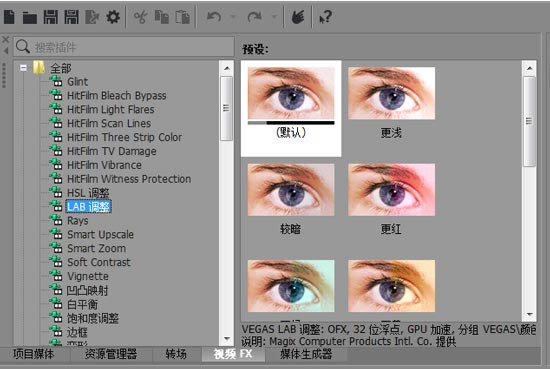The height and width of the screenshot is (369, 550).
Task: Choose the 较暗 preset thumbnail
Action: click(x=291, y=199)
